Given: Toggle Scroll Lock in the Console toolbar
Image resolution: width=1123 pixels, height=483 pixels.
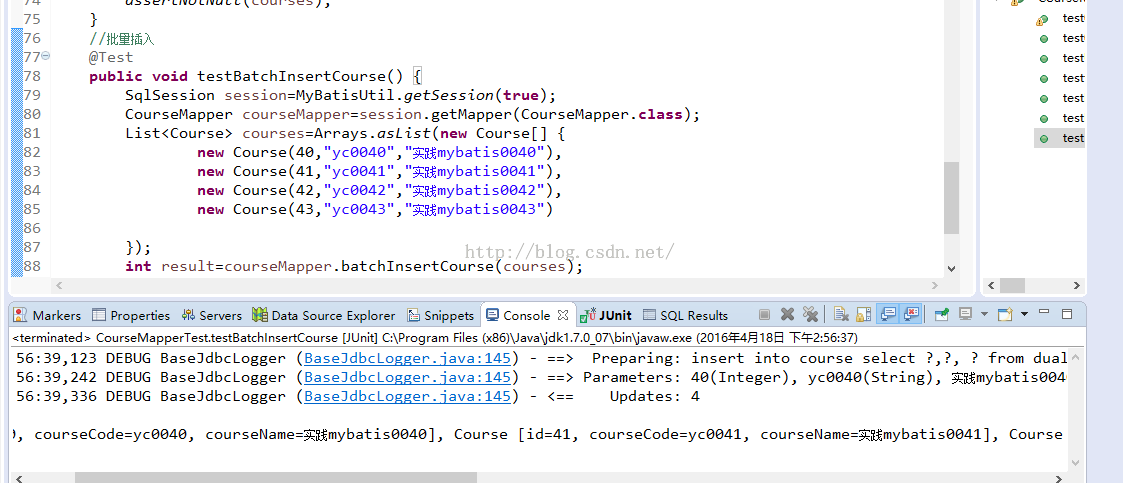Looking at the screenshot, I should (863, 315).
